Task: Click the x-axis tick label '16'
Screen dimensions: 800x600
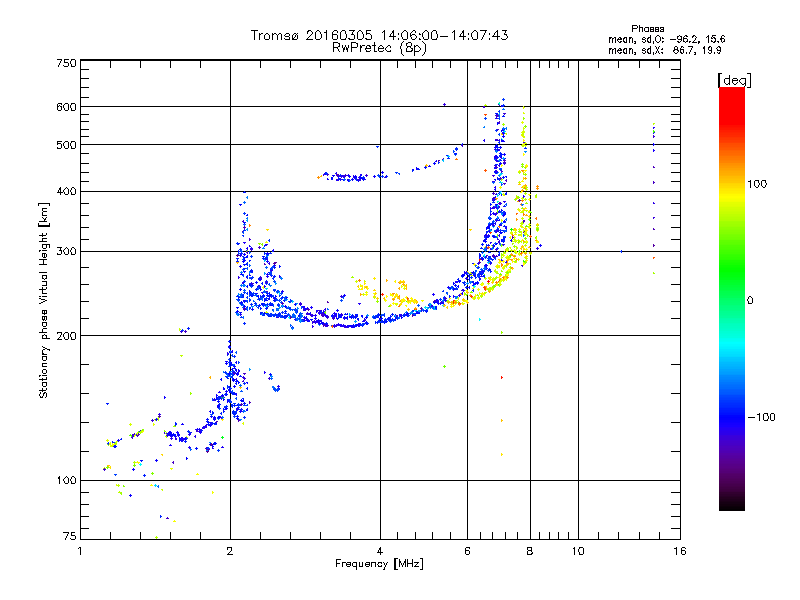Action: (680, 551)
